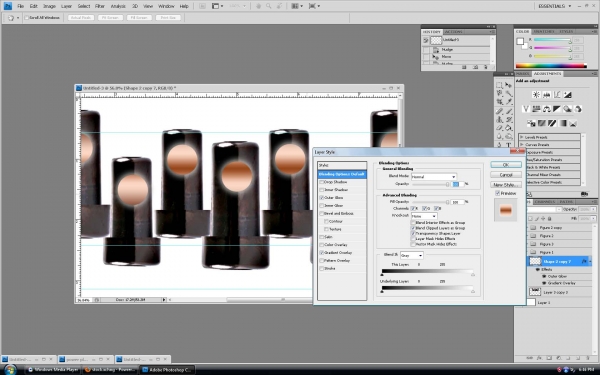
Task: Select the Lasso tool
Action: pos(499,93)
